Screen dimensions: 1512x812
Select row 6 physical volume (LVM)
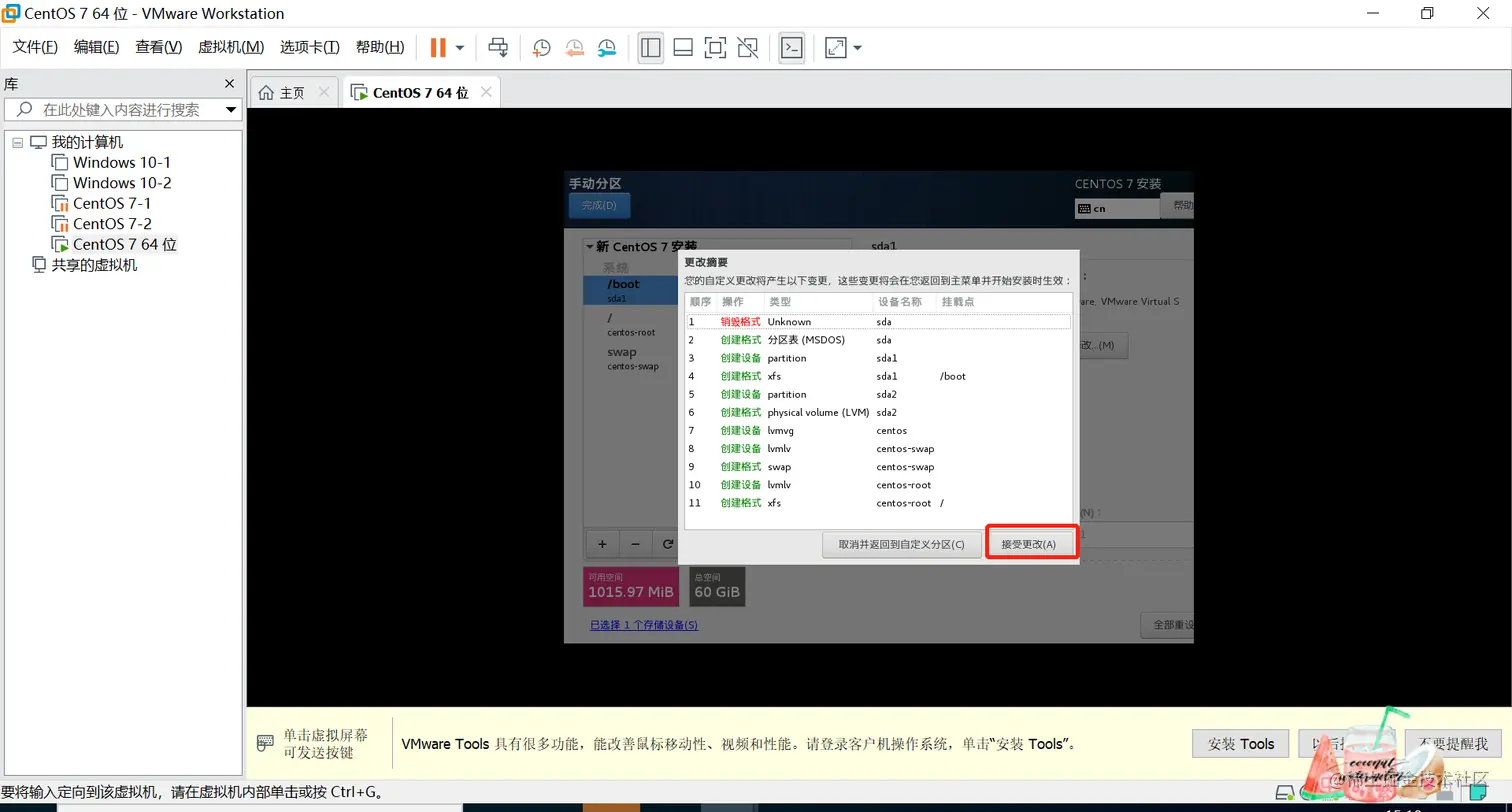point(878,412)
